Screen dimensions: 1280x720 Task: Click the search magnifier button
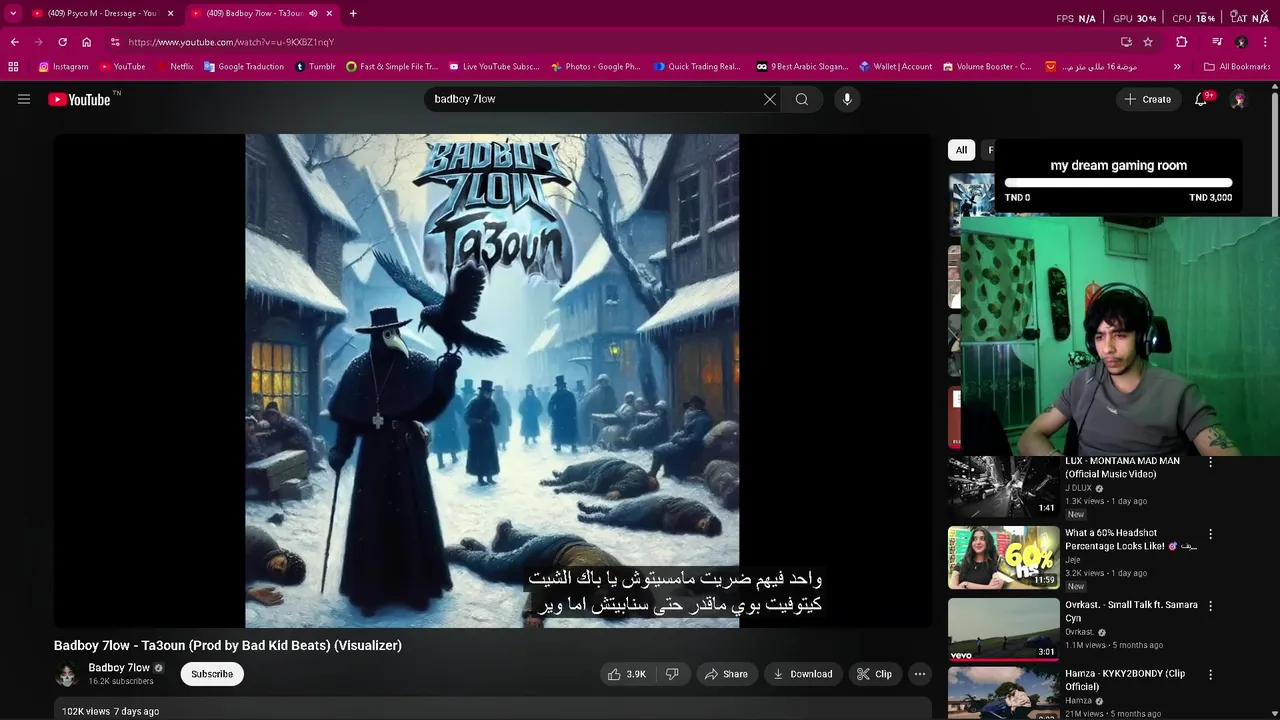coord(802,99)
